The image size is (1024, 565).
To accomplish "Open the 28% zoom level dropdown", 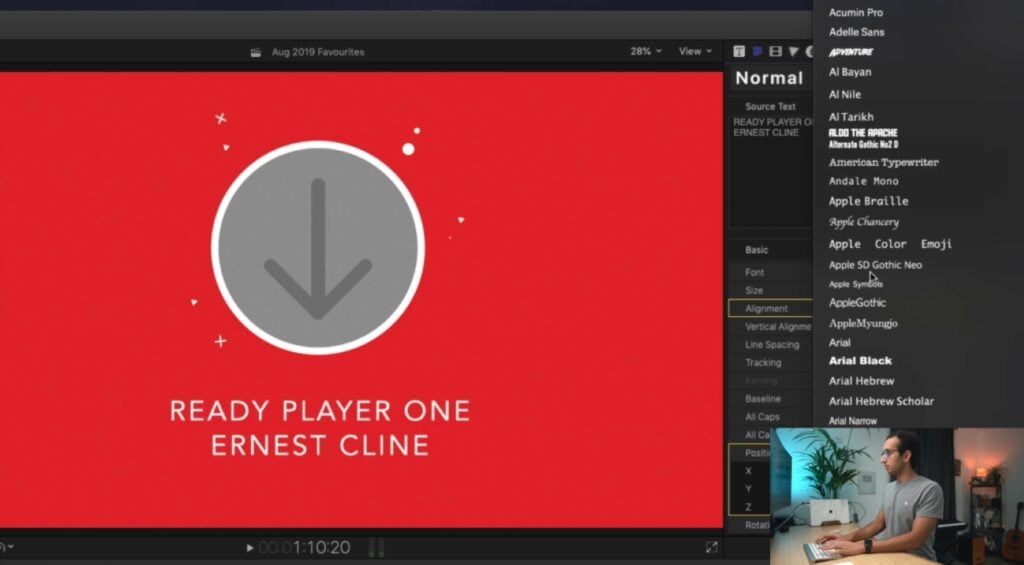I will [646, 51].
